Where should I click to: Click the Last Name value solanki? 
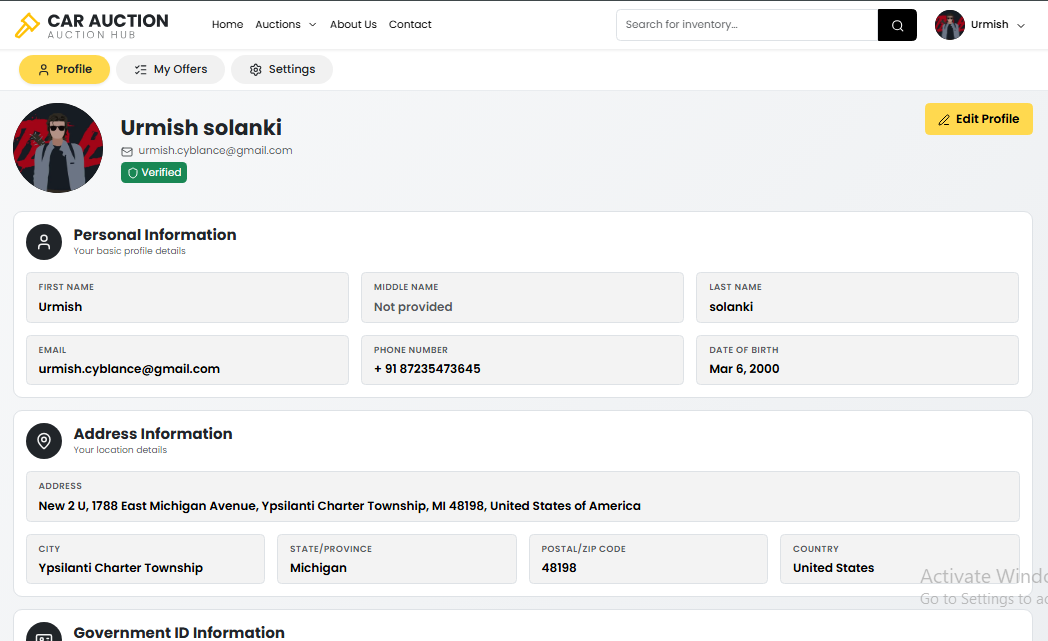click(x=731, y=307)
